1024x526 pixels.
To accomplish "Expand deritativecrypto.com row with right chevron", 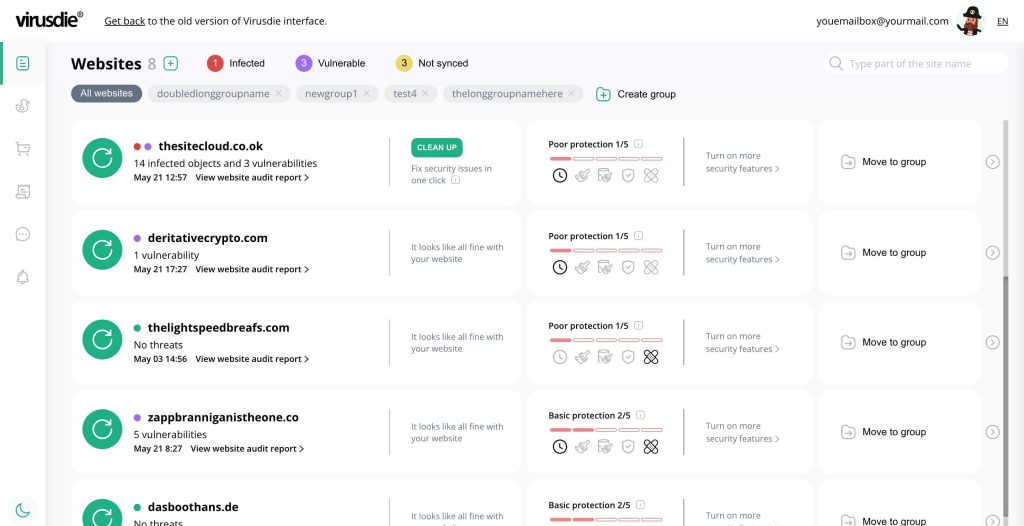I will (993, 252).
